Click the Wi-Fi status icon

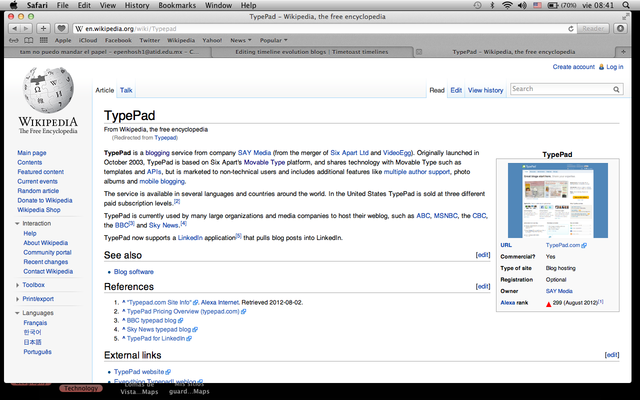(x=507, y=5)
